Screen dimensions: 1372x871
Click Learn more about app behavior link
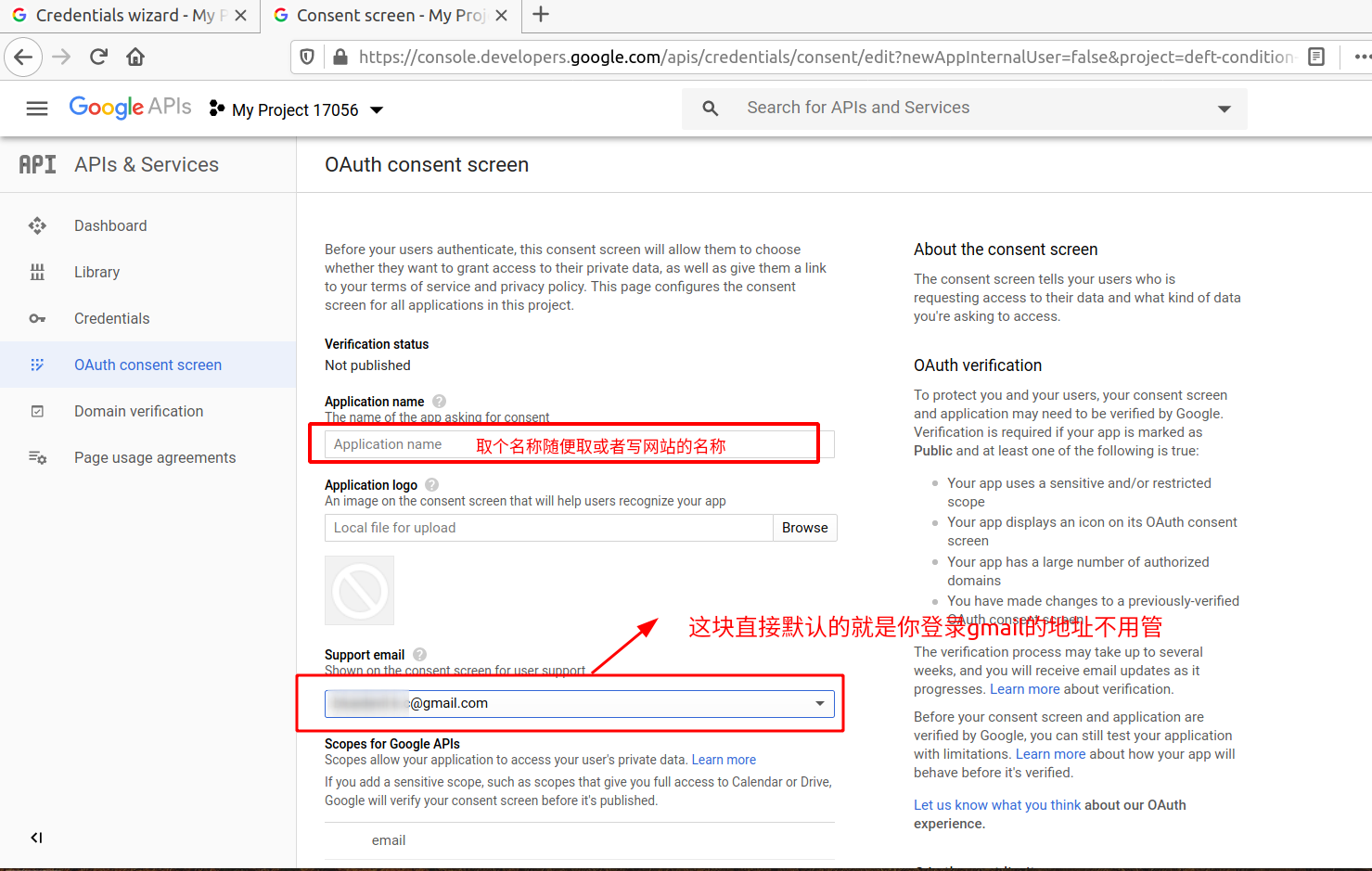click(1051, 754)
